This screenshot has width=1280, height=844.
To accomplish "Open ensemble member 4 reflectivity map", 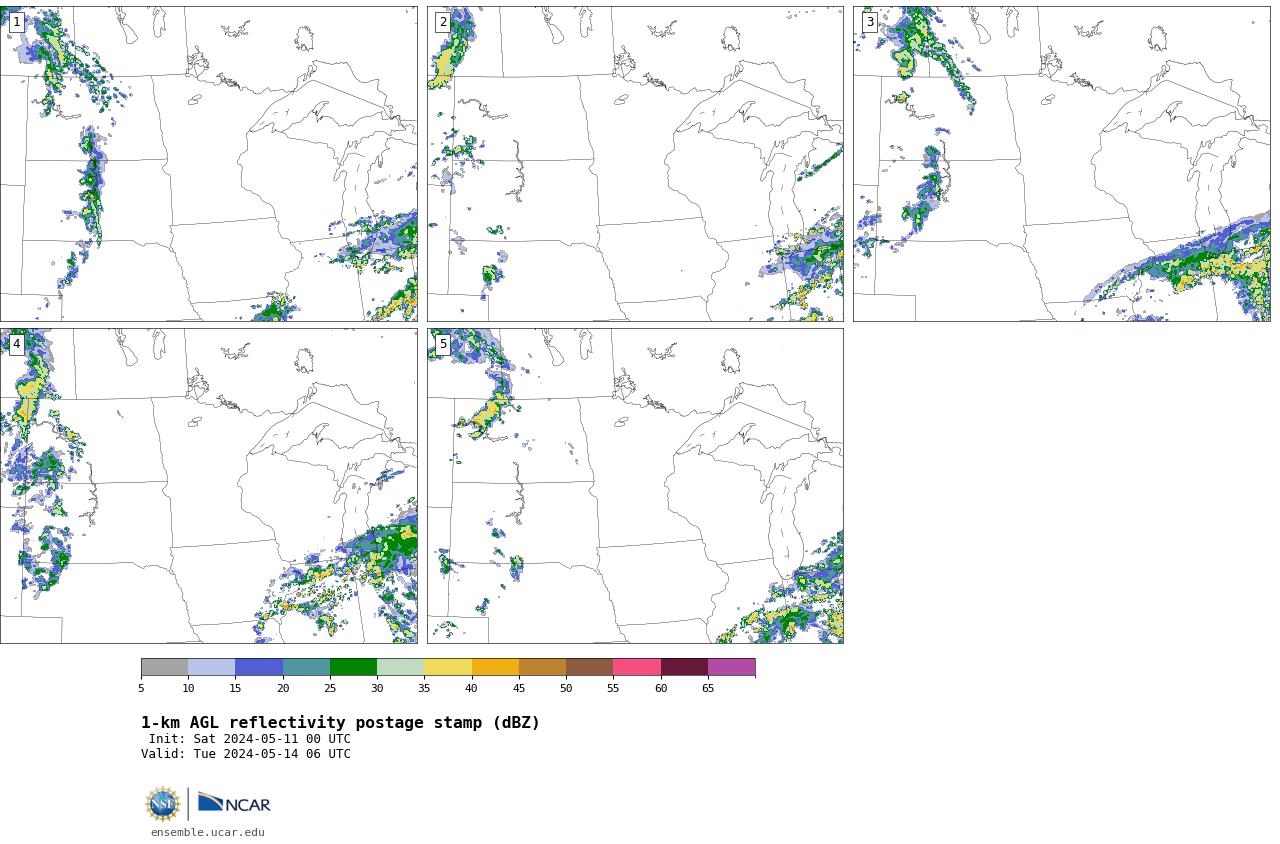I will tap(209, 486).
